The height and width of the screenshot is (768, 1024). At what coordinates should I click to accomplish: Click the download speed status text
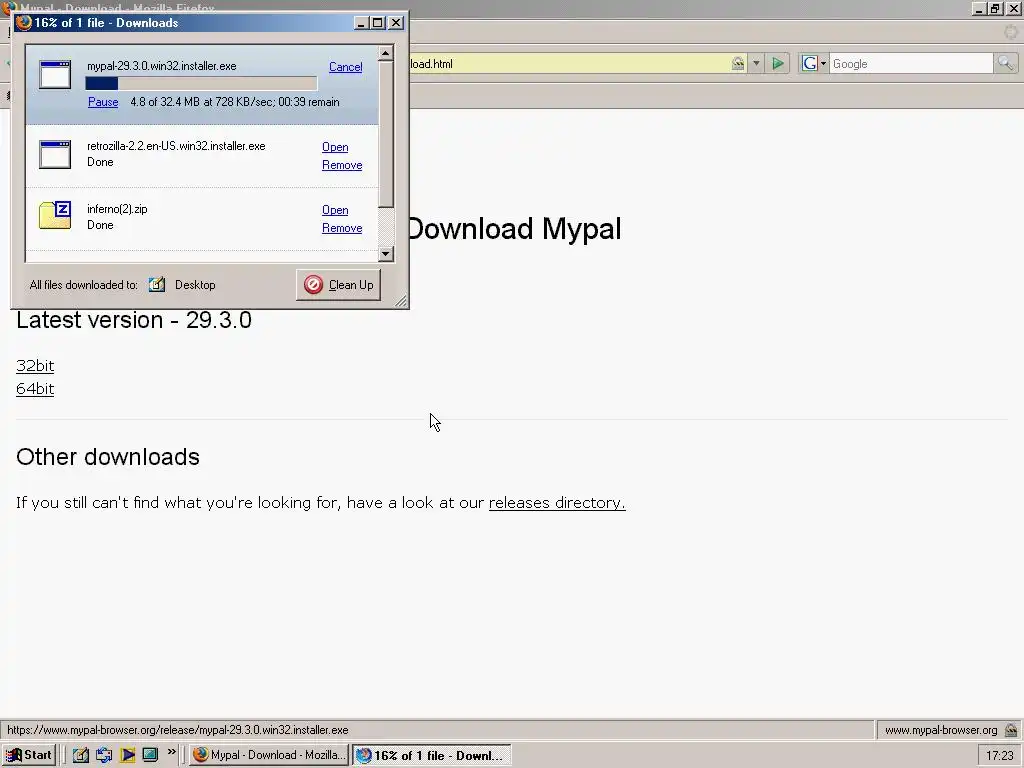[x=235, y=102]
